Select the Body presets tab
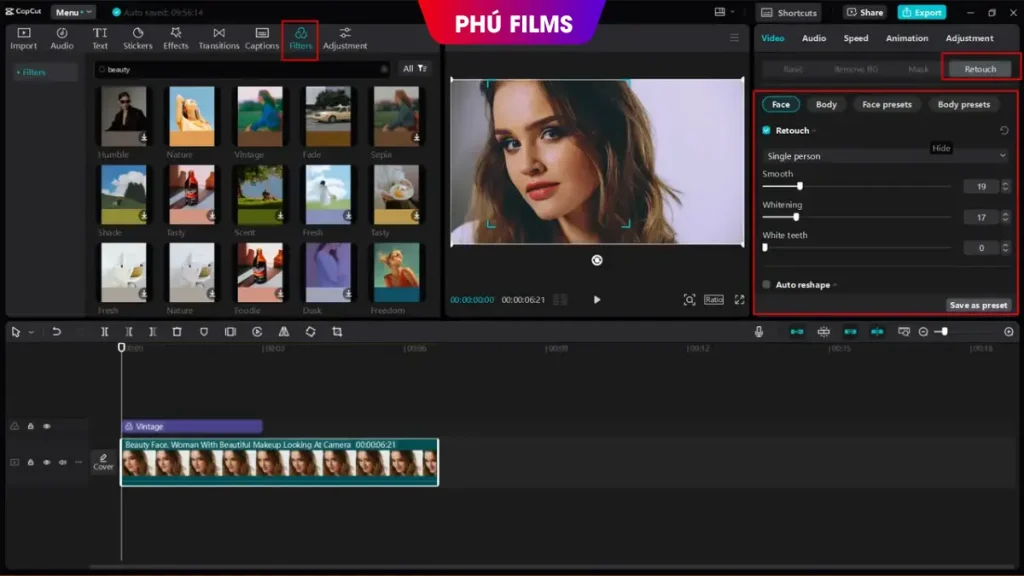Screen dimensions: 1024x576 tap(963, 104)
